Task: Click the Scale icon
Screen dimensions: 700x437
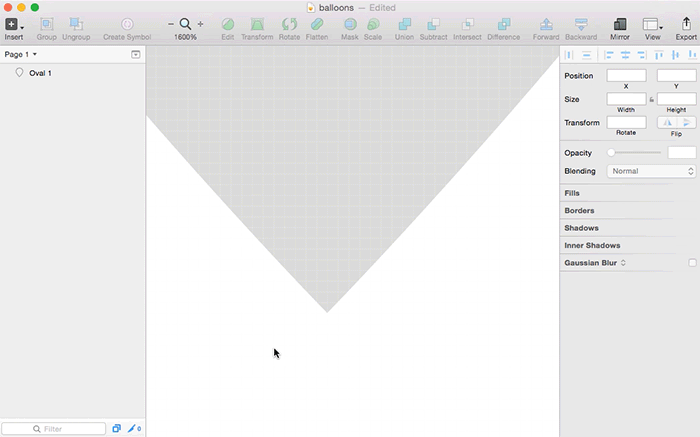Action: 373,24
